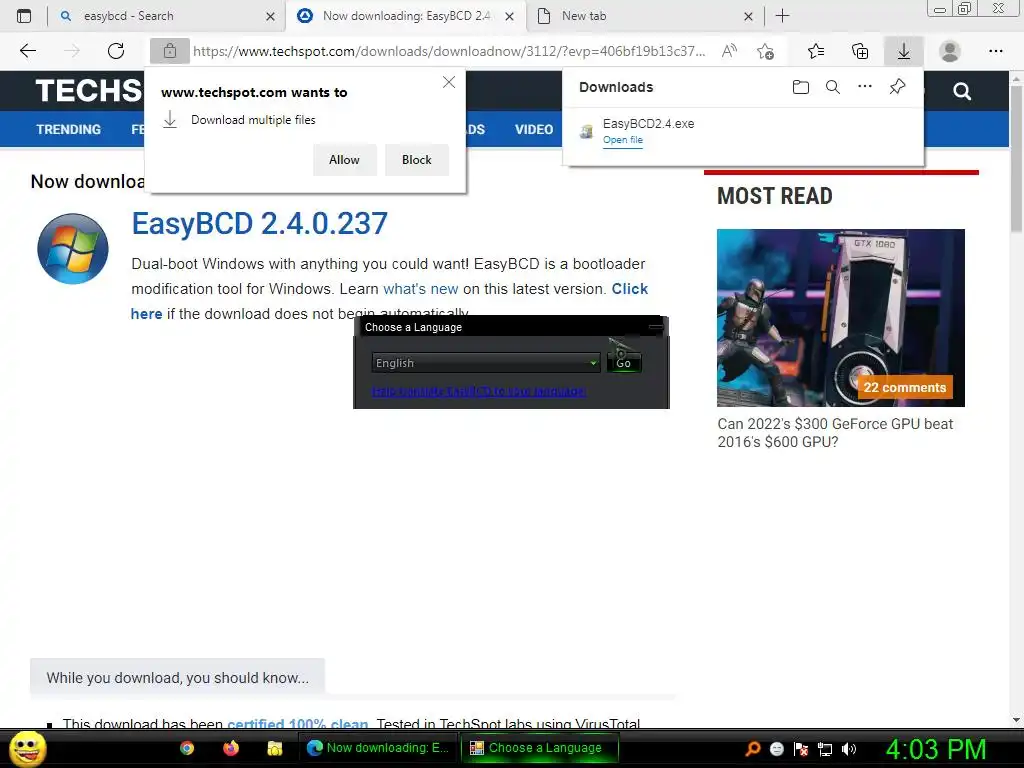Allow downloading multiple files
This screenshot has width=1024, height=768.
[344, 160]
